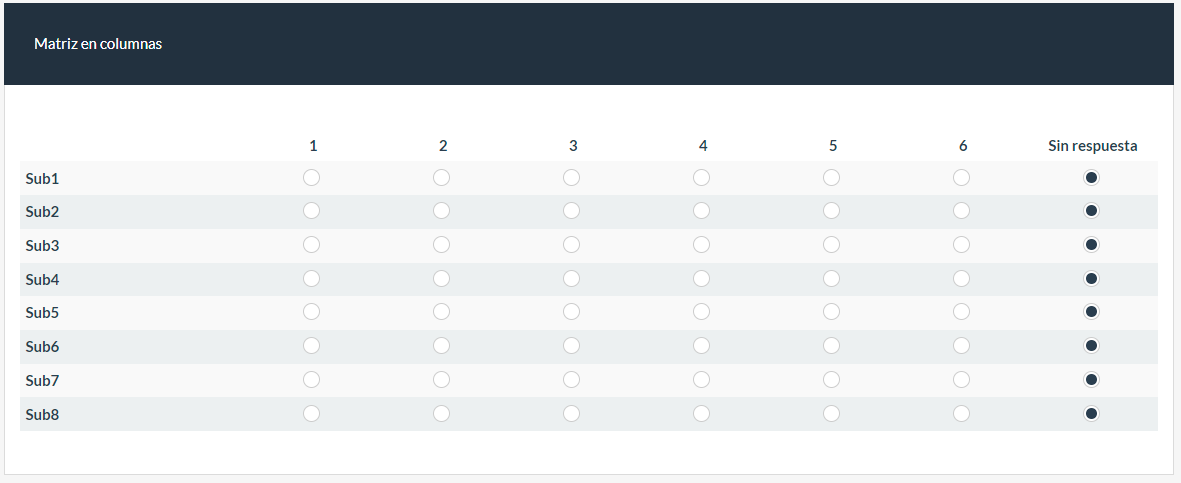Choose option 4 for Sub3

(702, 245)
